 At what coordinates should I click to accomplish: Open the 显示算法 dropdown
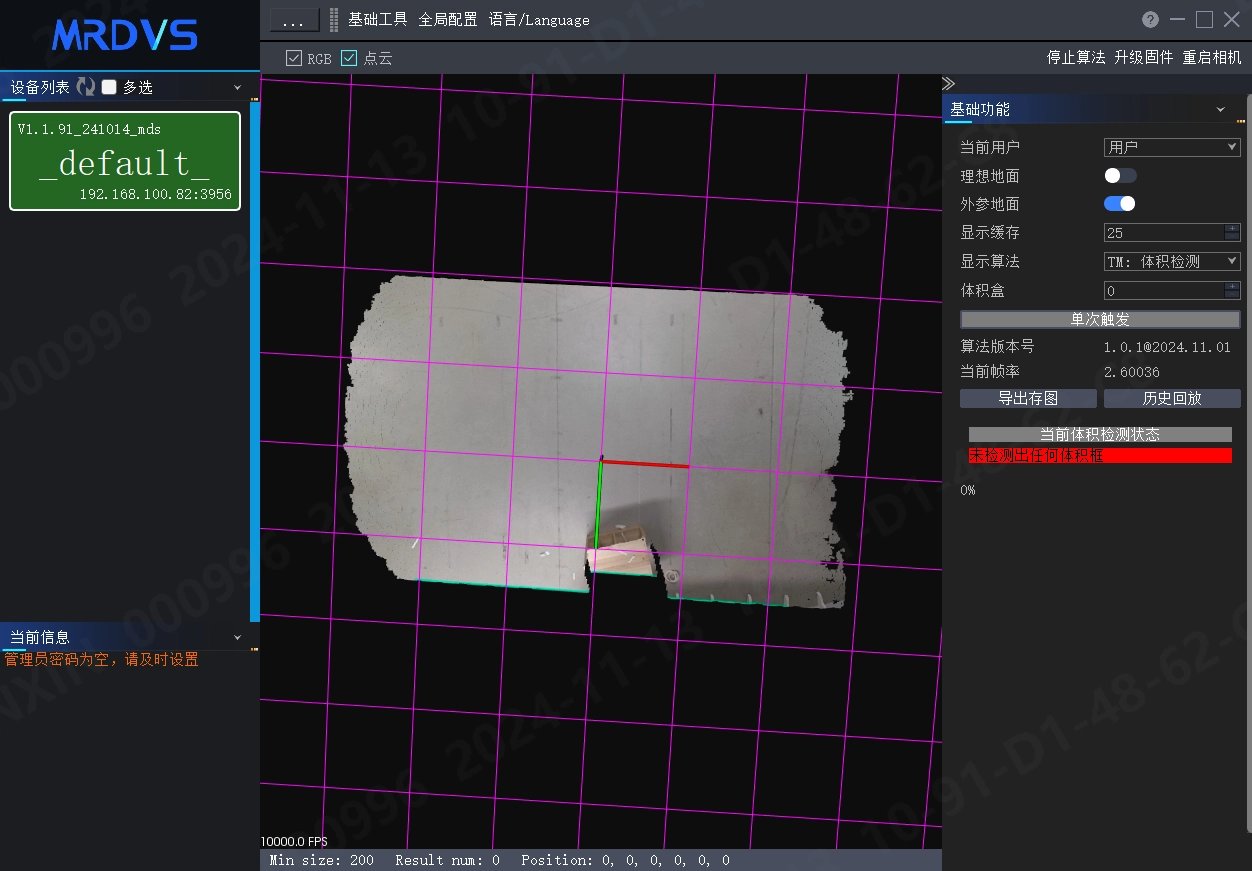pos(1172,261)
